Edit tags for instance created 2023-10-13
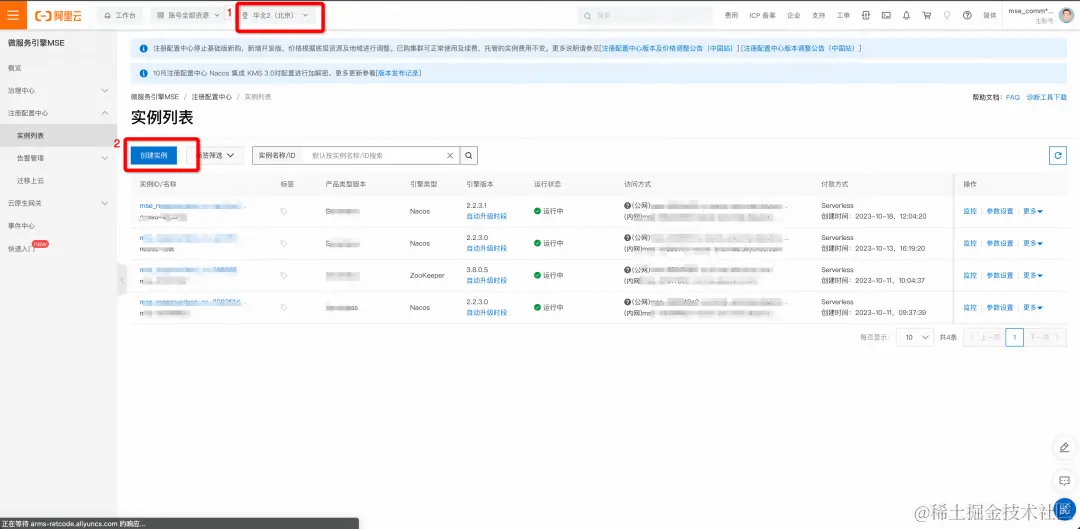 pos(284,243)
